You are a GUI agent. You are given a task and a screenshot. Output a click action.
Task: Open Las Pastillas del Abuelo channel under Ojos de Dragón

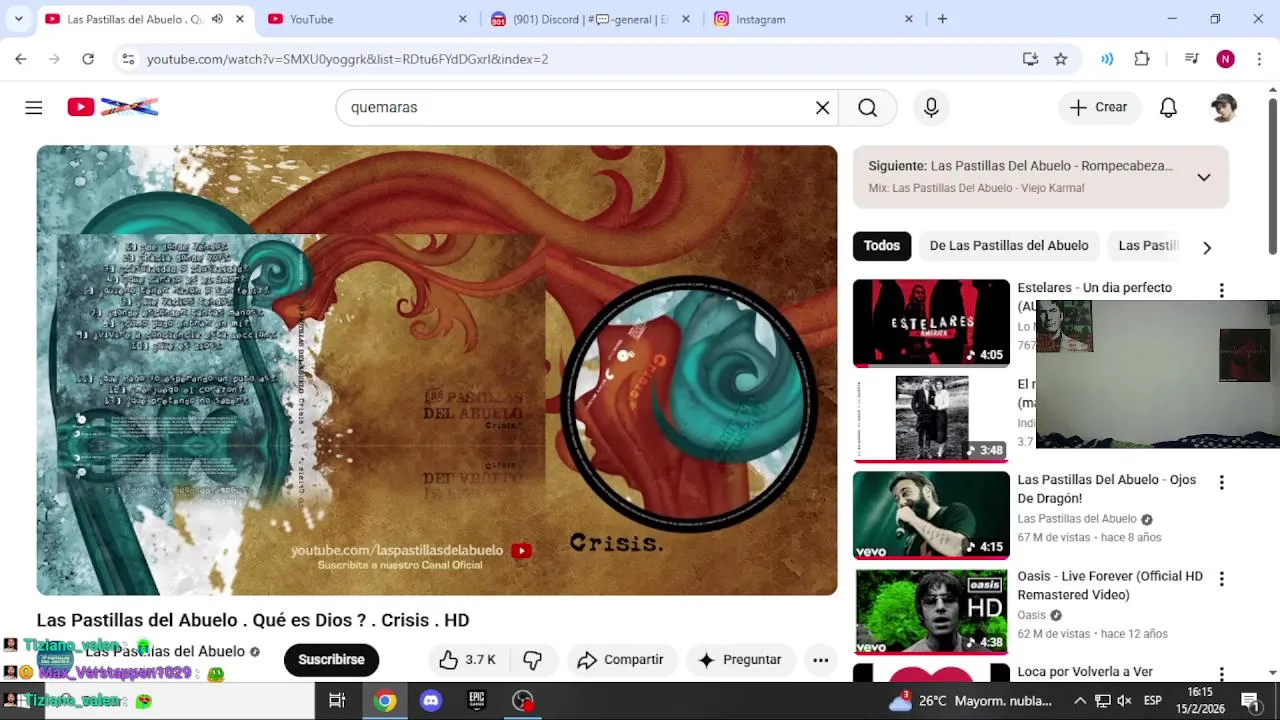pyautogui.click(x=1077, y=519)
